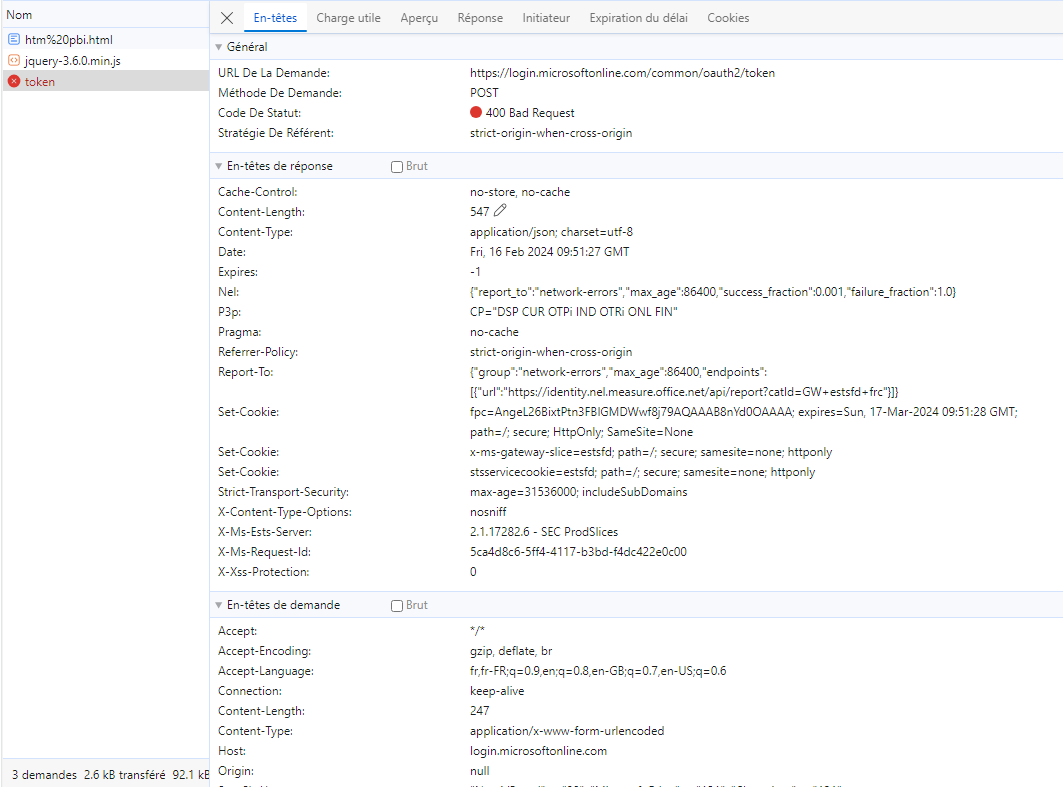The width and height of the screenshot is (1063, 787).
Task: Open the Cookies tab
Action: 728,18
